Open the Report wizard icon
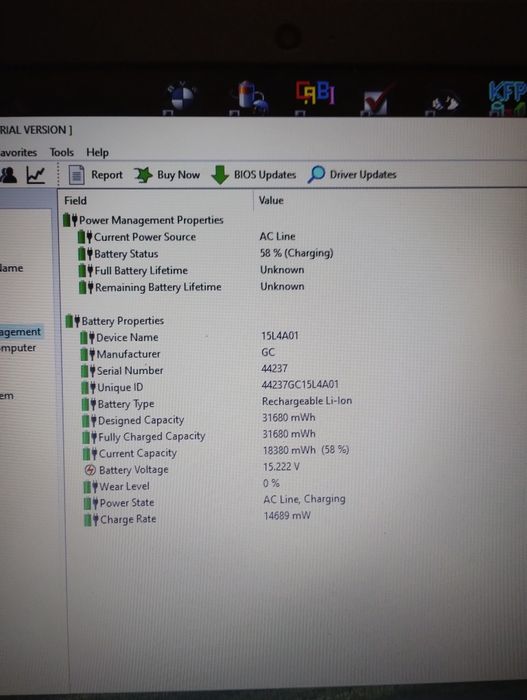Image resolution: width=527 pixels, height=700 pixels. [76, 175]
